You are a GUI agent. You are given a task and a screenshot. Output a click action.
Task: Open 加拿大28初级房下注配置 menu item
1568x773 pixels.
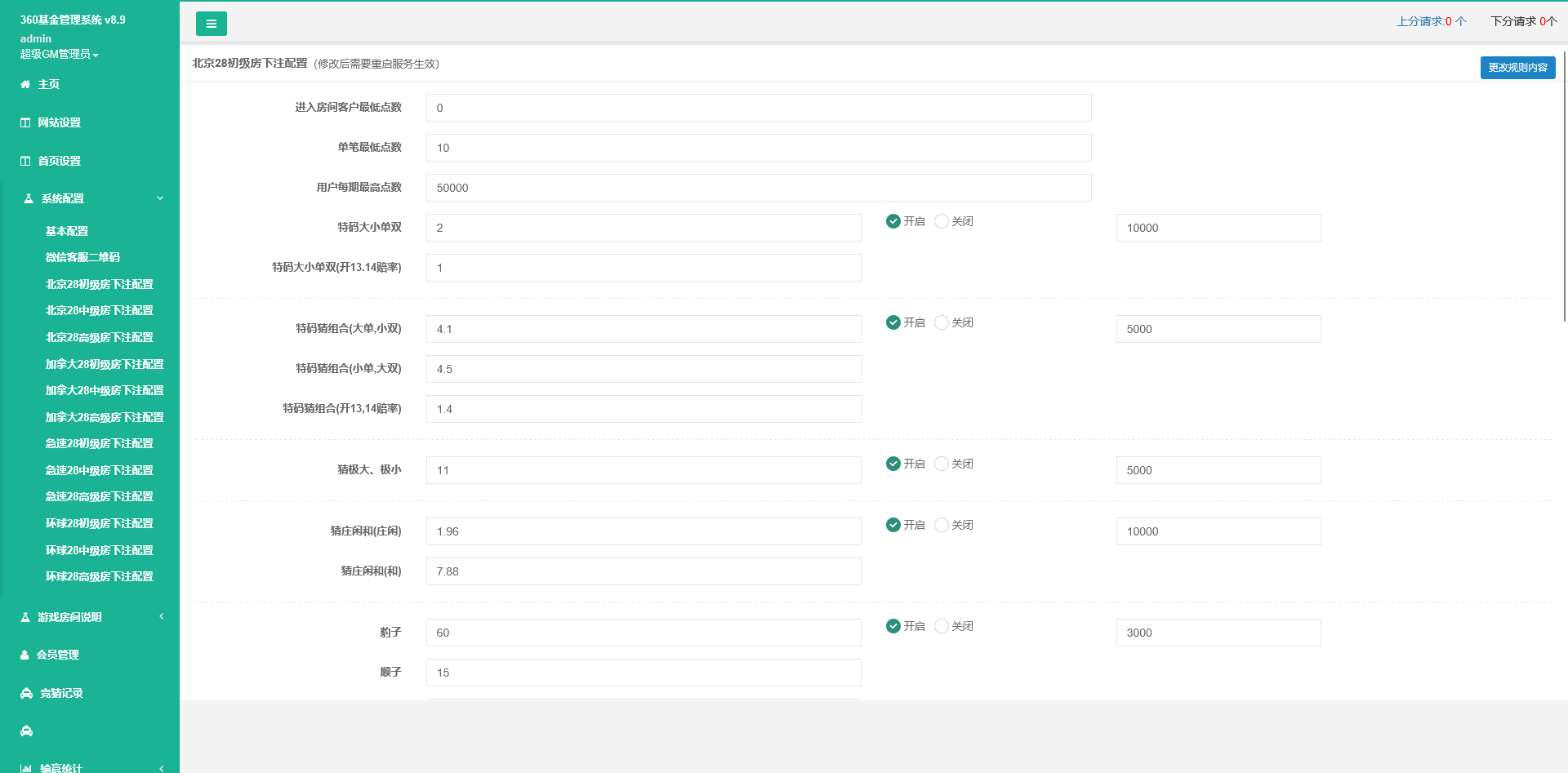pyautogui.click(x=105, y=364)
